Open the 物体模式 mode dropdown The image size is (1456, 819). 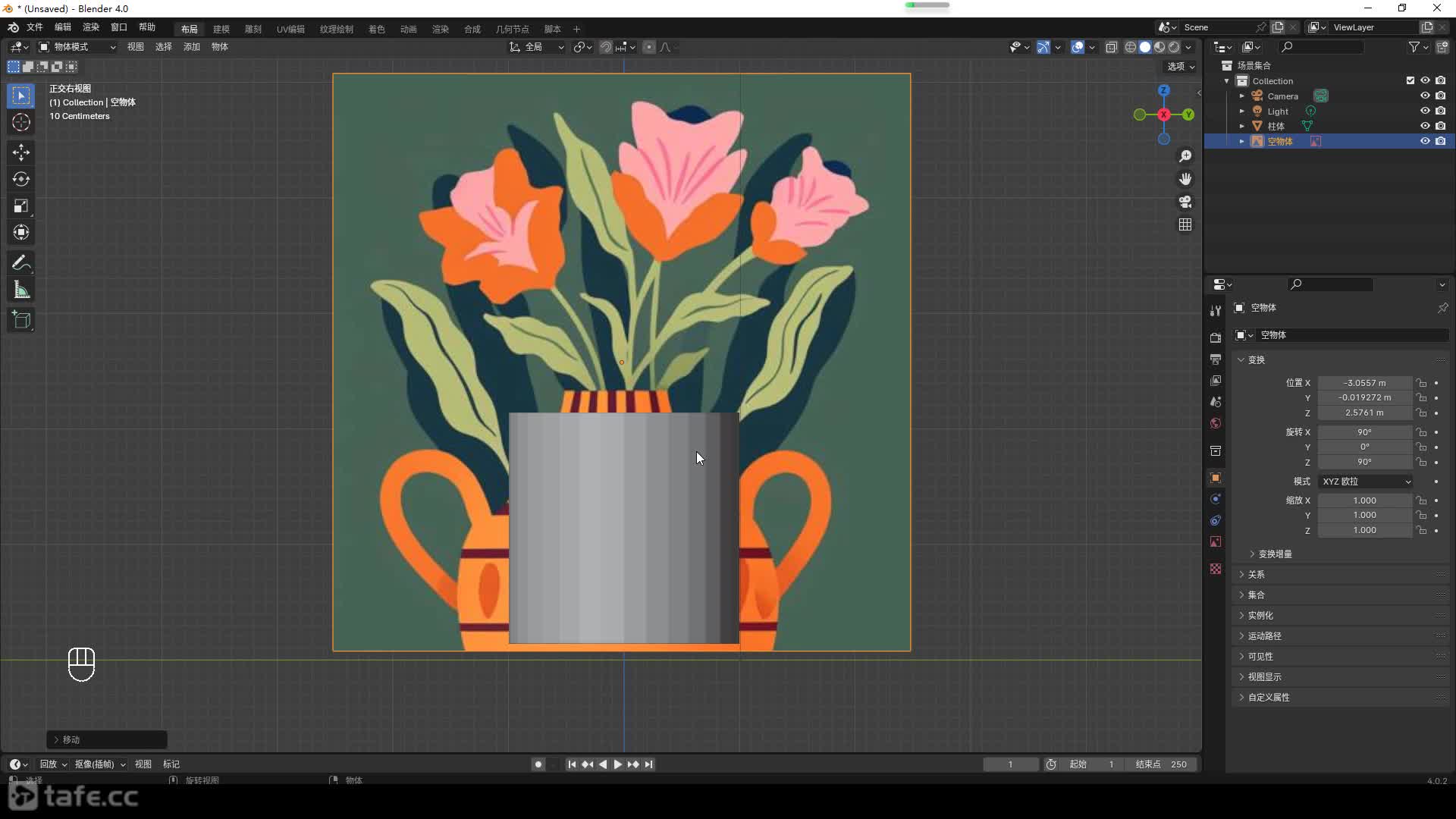click(x=77, y=47)
